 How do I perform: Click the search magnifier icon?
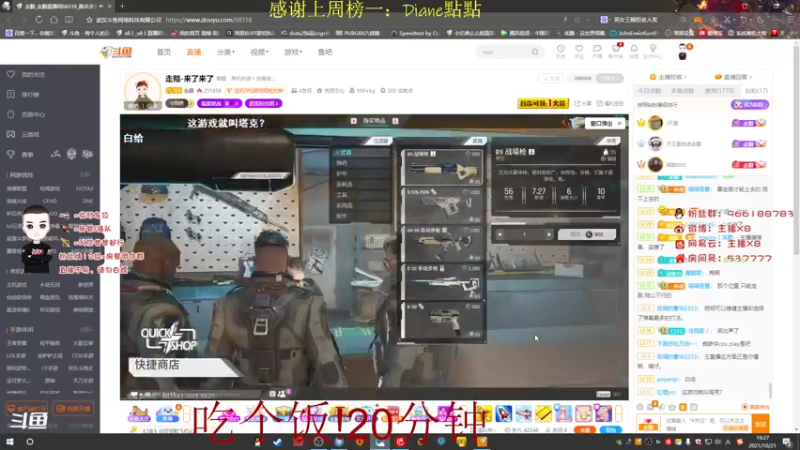point(535,52)
